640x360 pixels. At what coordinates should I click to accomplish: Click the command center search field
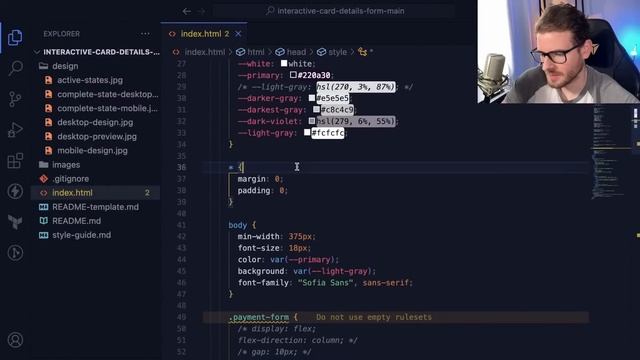335,11
